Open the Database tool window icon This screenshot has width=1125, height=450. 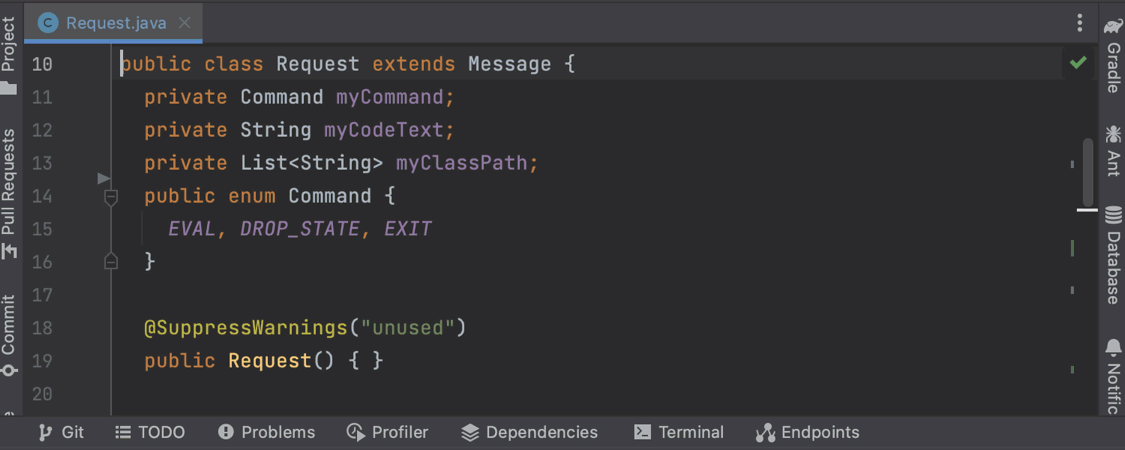(1113, 212)
